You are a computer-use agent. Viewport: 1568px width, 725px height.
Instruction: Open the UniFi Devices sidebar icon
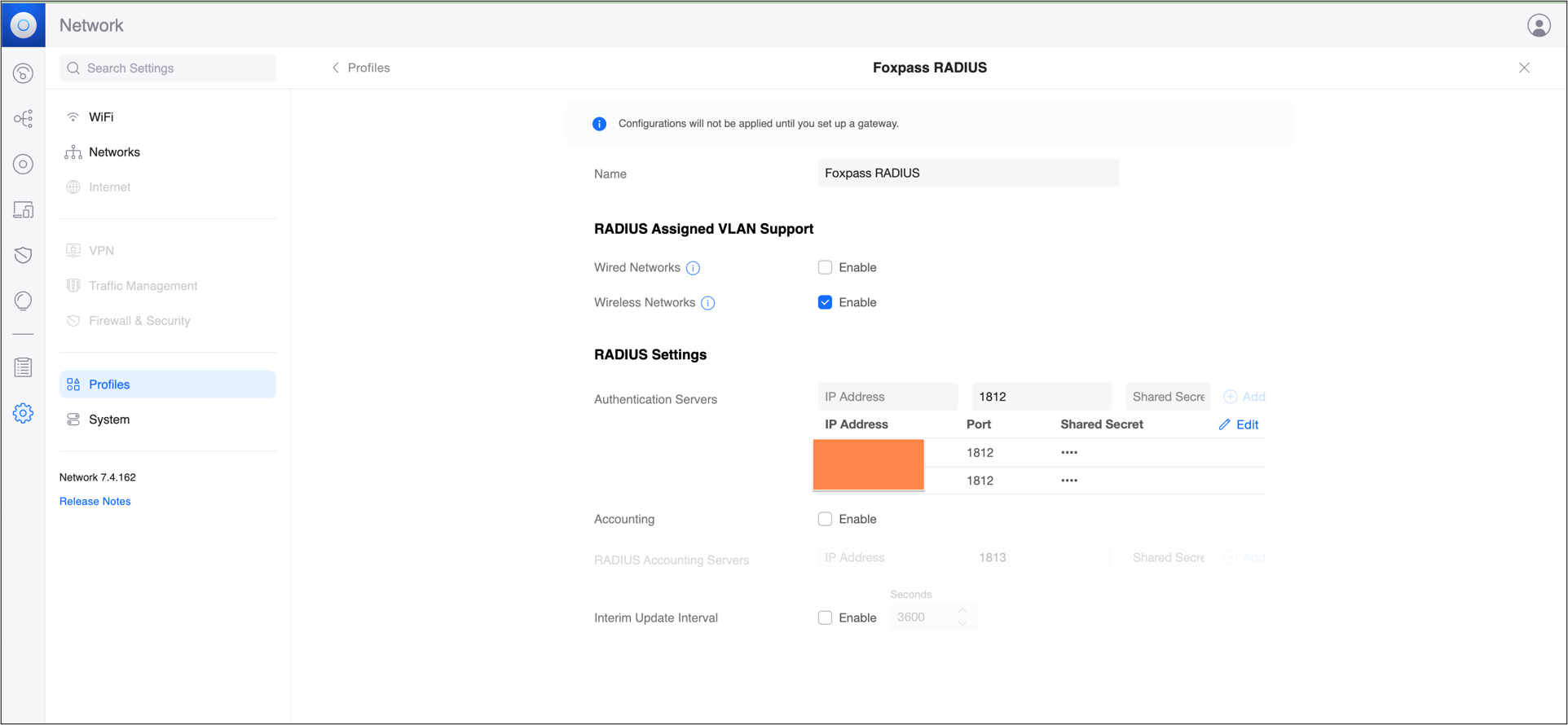pyautogui.click(x=23, y=165)
